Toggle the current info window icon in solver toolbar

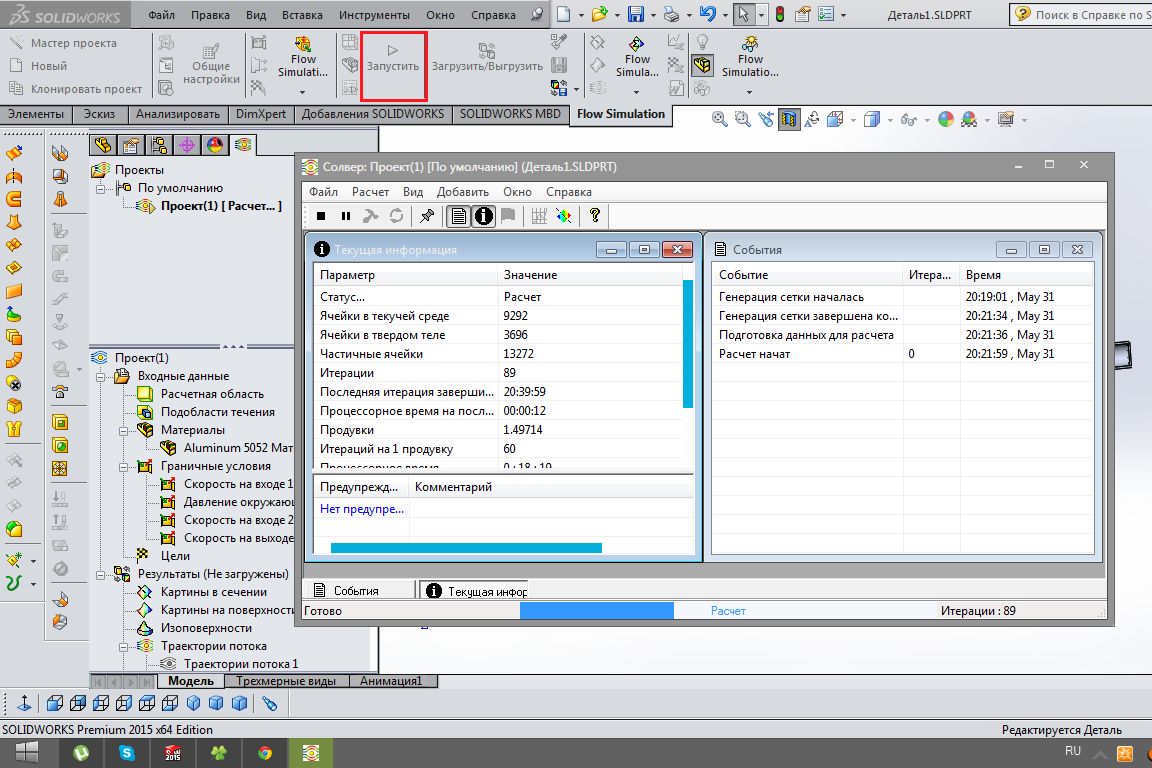click(x=483, y=216)
